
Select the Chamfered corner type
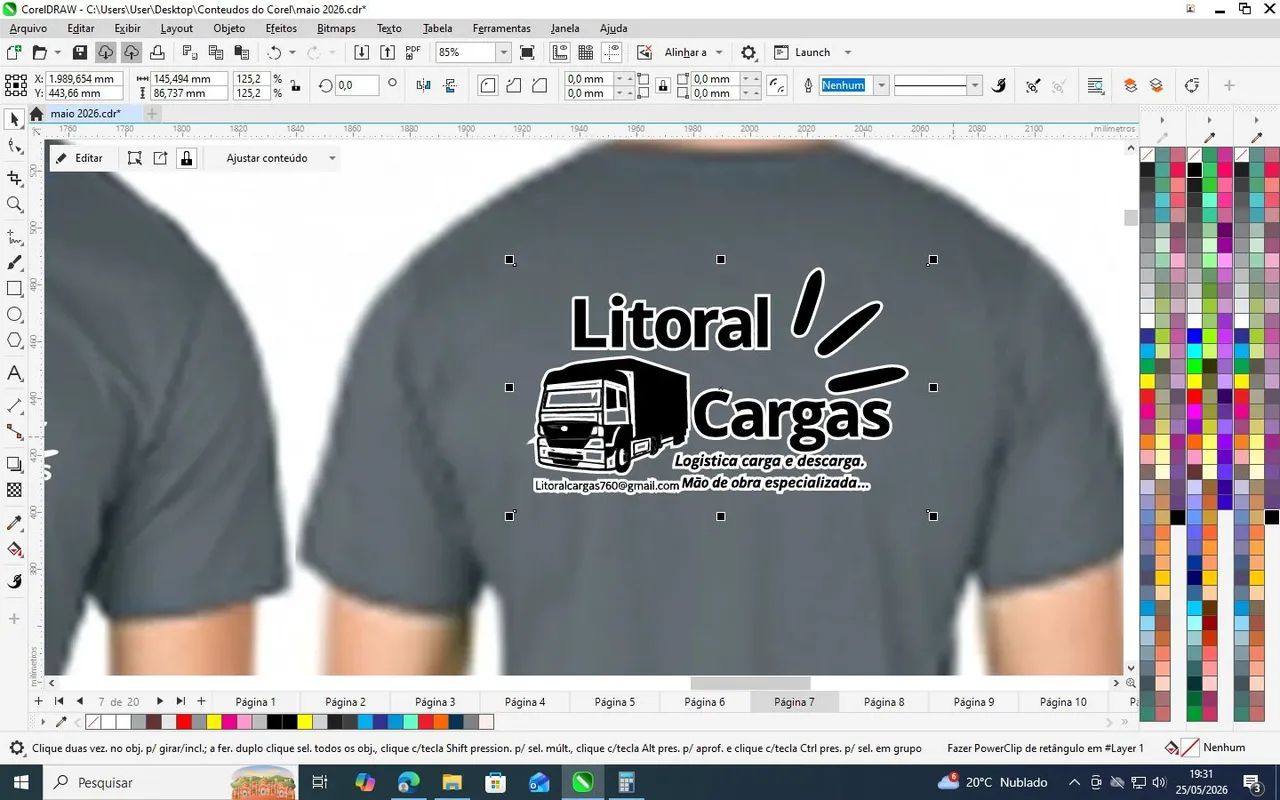tap(541, 86)
